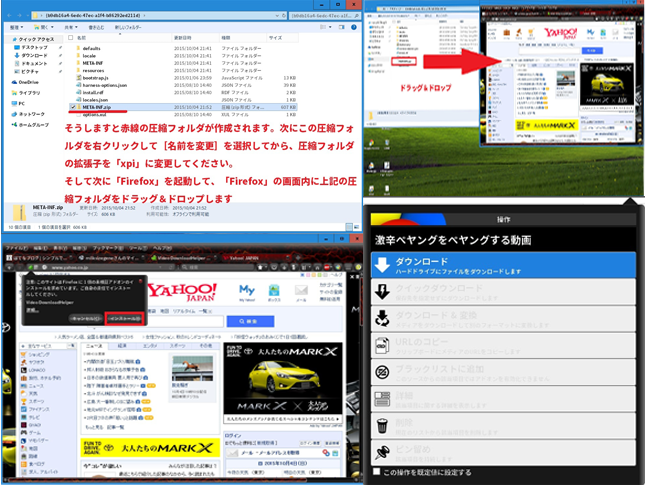Open the Video DownloadHelper browser tab
This screenshot has height=485, width=646.
tap(183, 258)
